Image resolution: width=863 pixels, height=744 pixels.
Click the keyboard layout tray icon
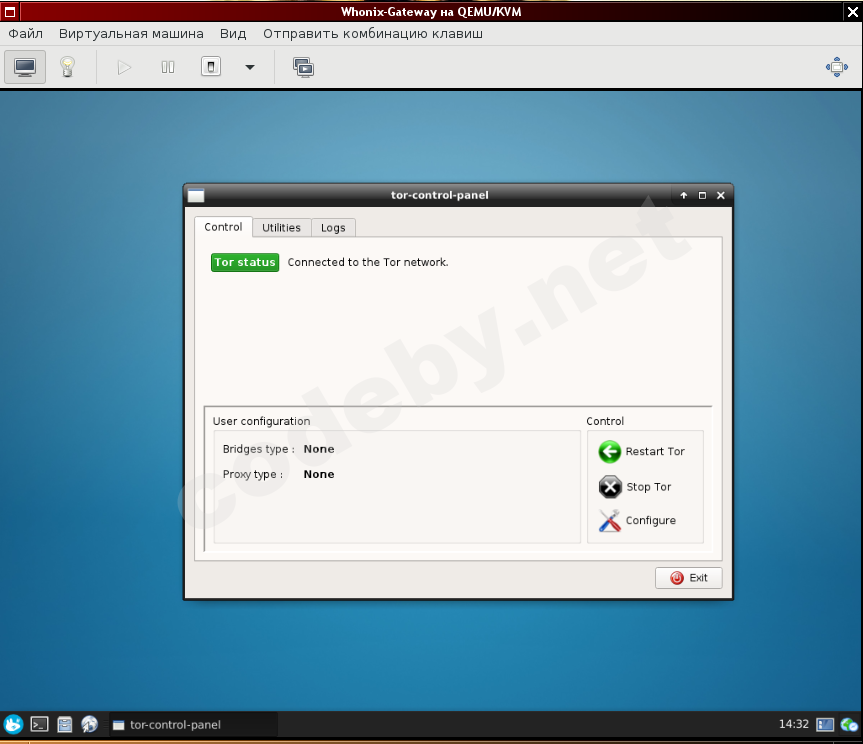pos(825,725)
